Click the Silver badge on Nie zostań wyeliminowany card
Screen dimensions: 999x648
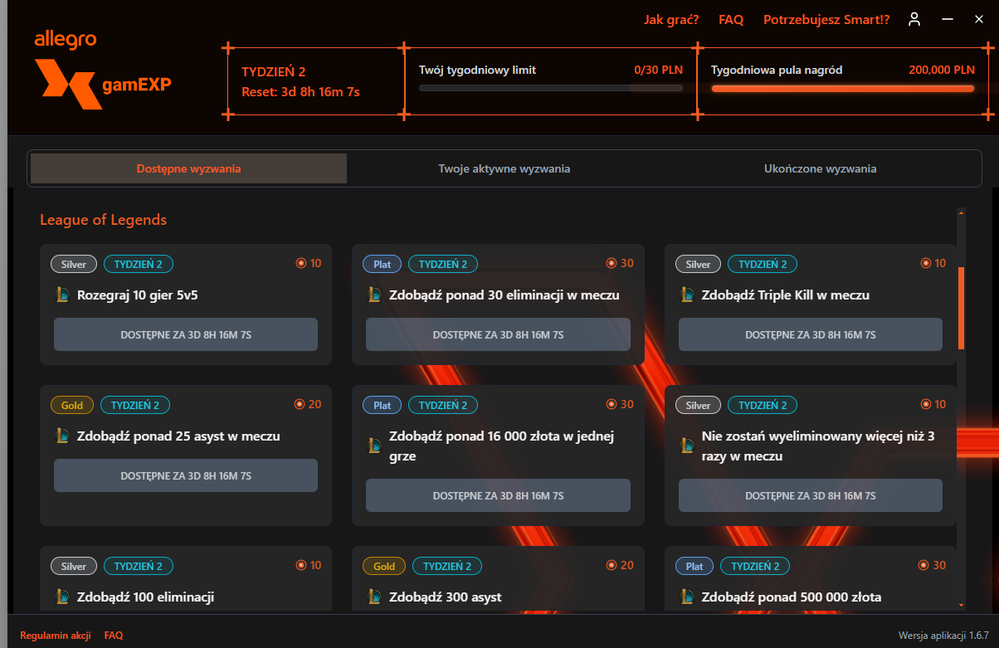[698, 405]
